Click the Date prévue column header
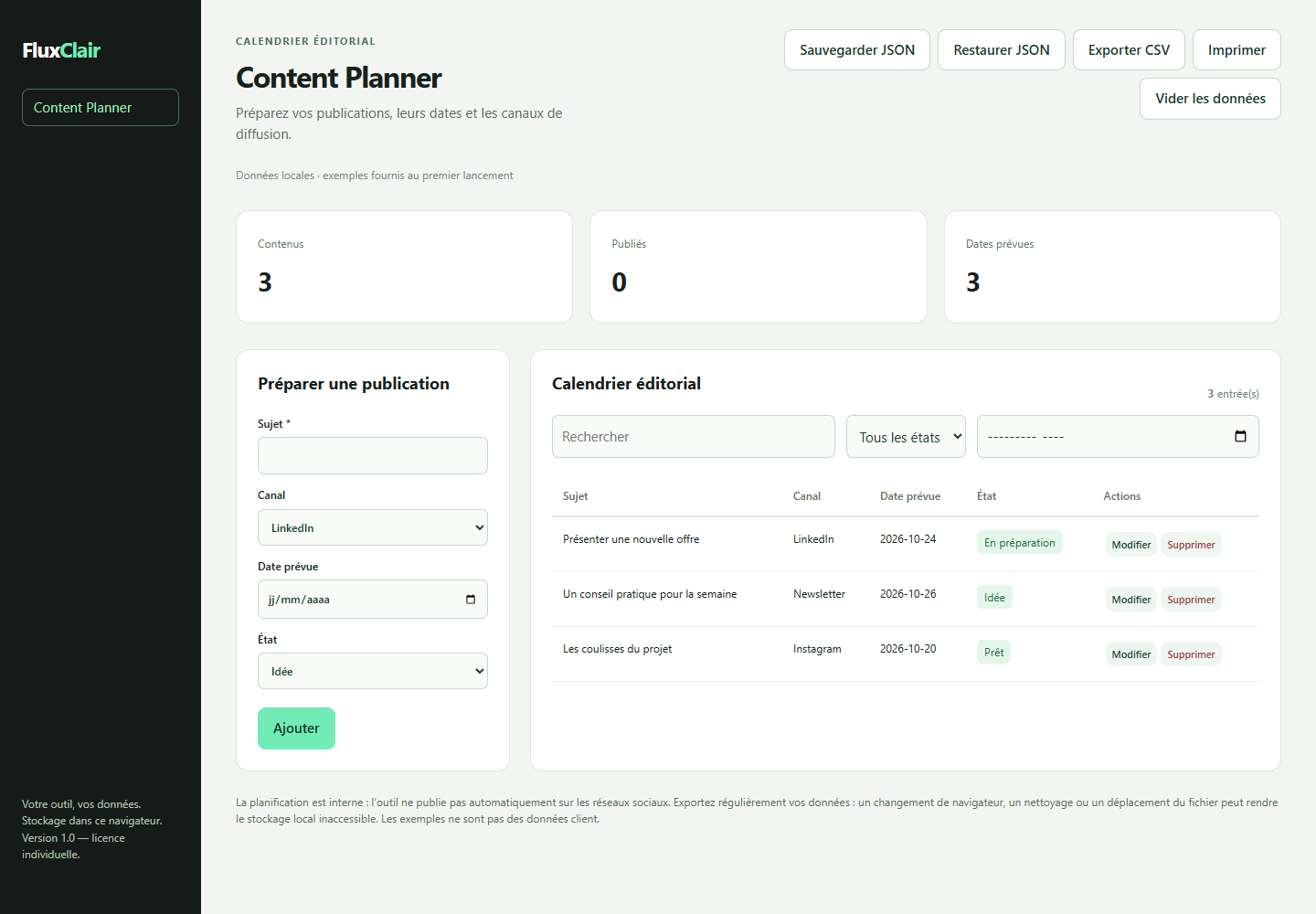Viewport: 1316px width, 914px height. [910, 496]
